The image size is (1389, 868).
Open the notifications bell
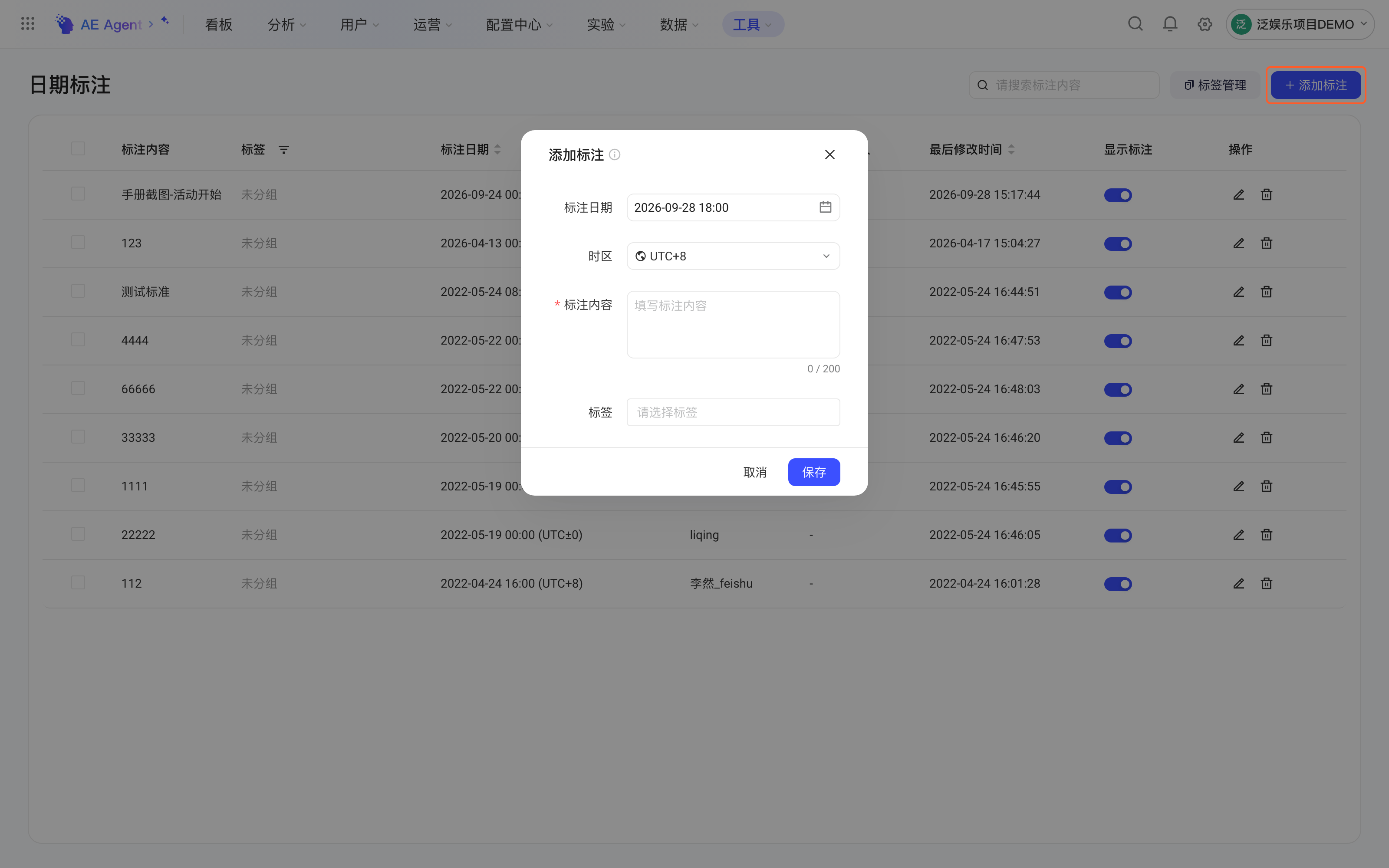[x=1170, y=24]
